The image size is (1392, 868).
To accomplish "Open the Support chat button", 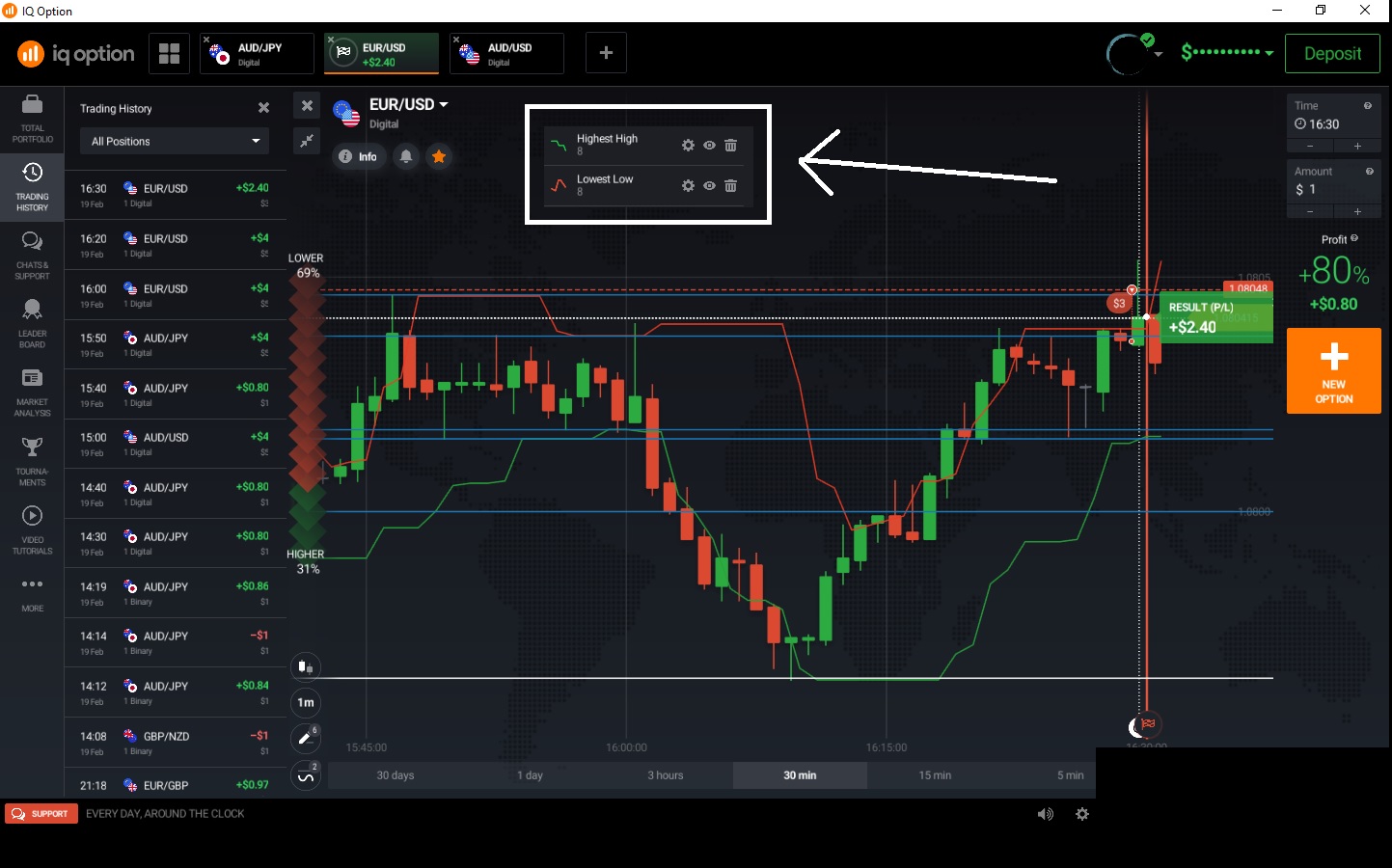I will [x=41, y=814].
